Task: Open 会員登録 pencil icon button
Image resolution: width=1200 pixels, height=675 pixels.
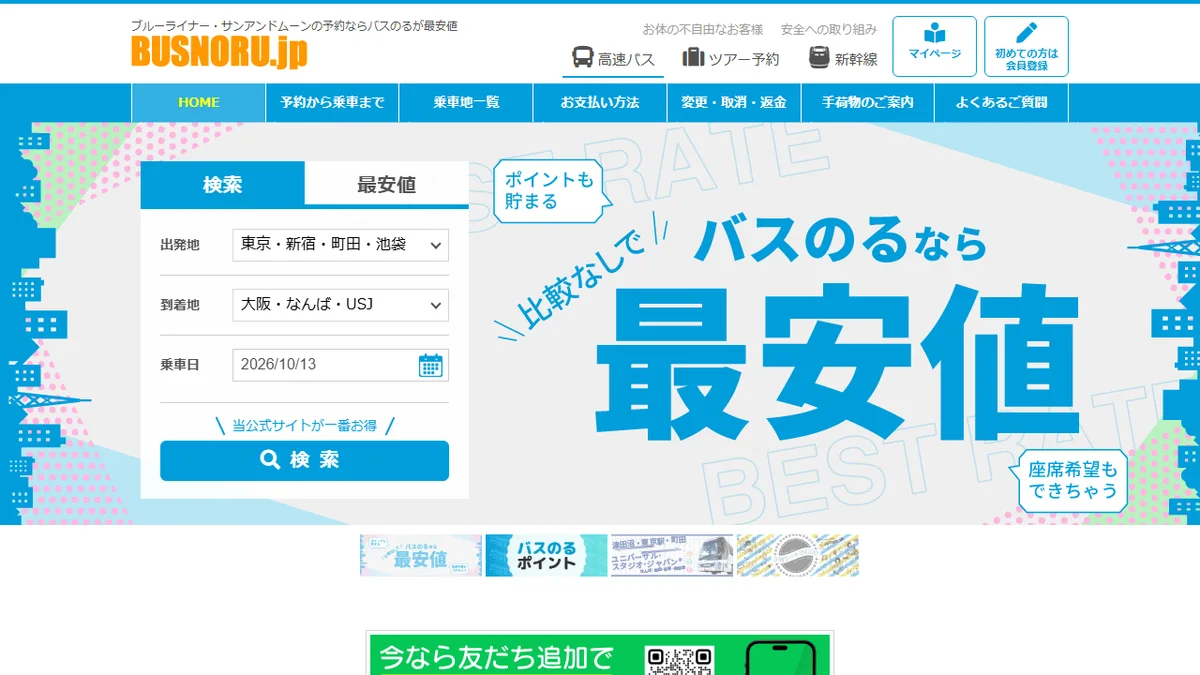Action: 1026,46
